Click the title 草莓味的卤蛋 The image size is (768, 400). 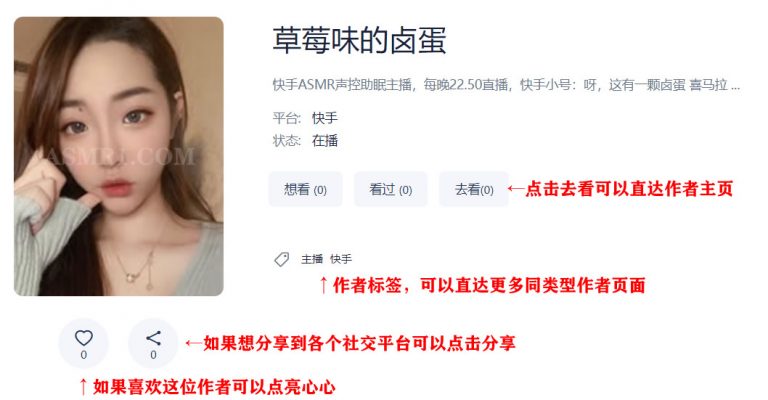coord(359,41)
